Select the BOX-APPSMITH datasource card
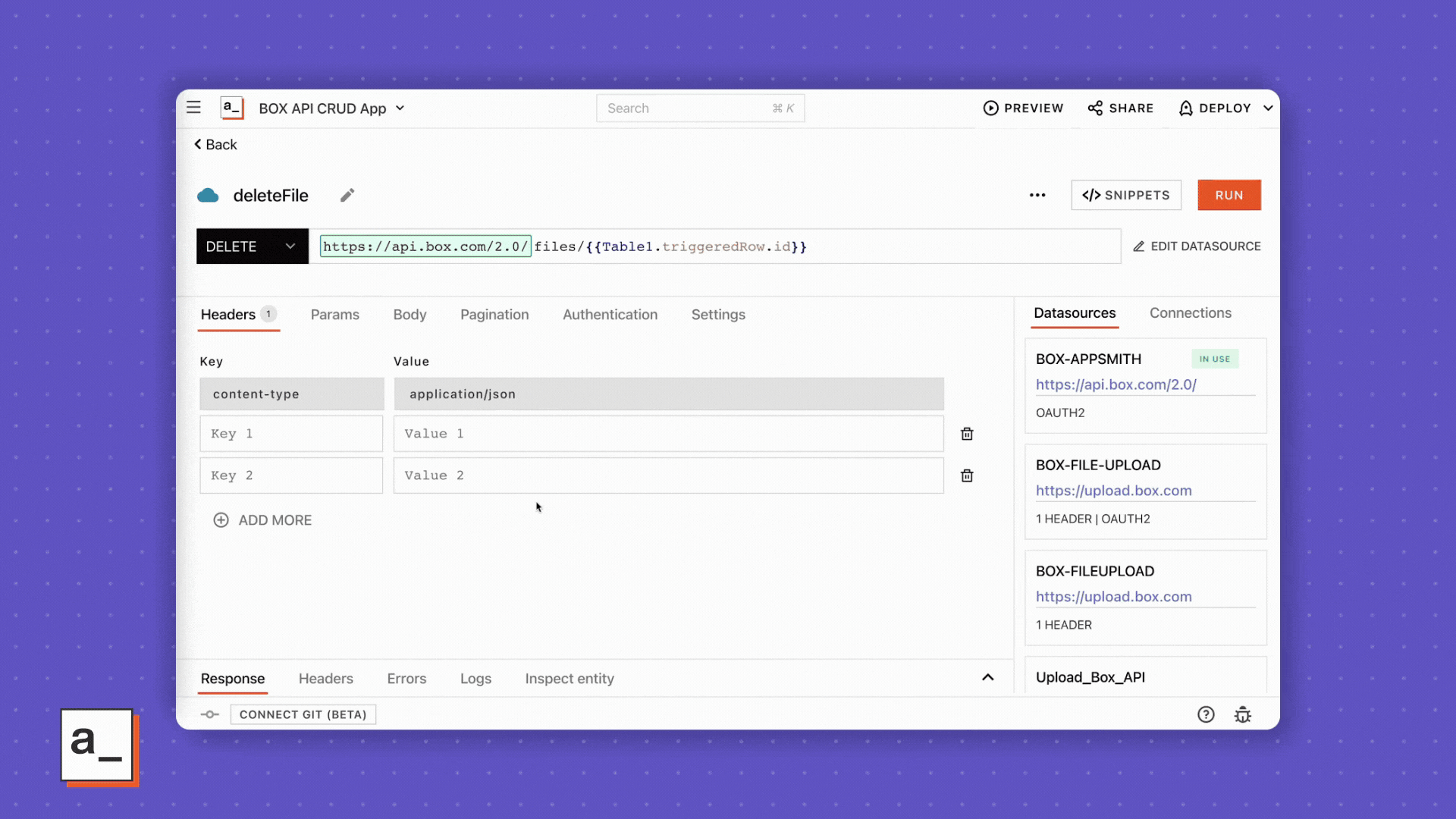The width and height of the screenshot is (1456, 819). pos(1145,386)
